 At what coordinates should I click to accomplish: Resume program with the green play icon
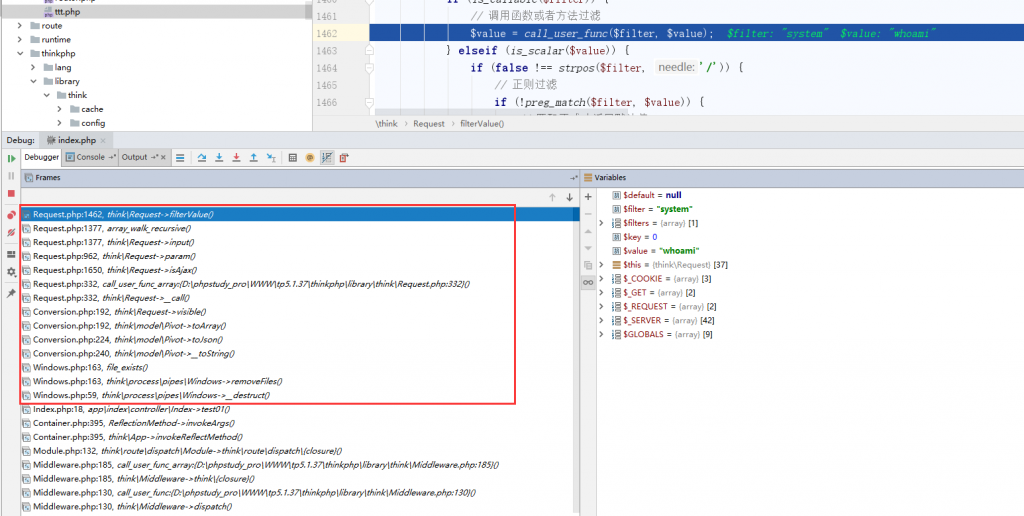(x=11, y=159)
